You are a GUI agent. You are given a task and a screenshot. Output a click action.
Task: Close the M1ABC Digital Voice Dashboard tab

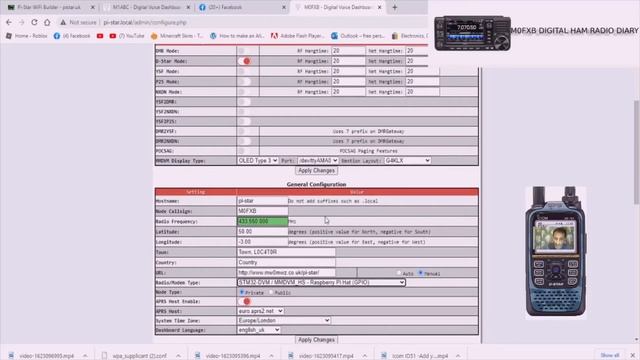(188, 7)
